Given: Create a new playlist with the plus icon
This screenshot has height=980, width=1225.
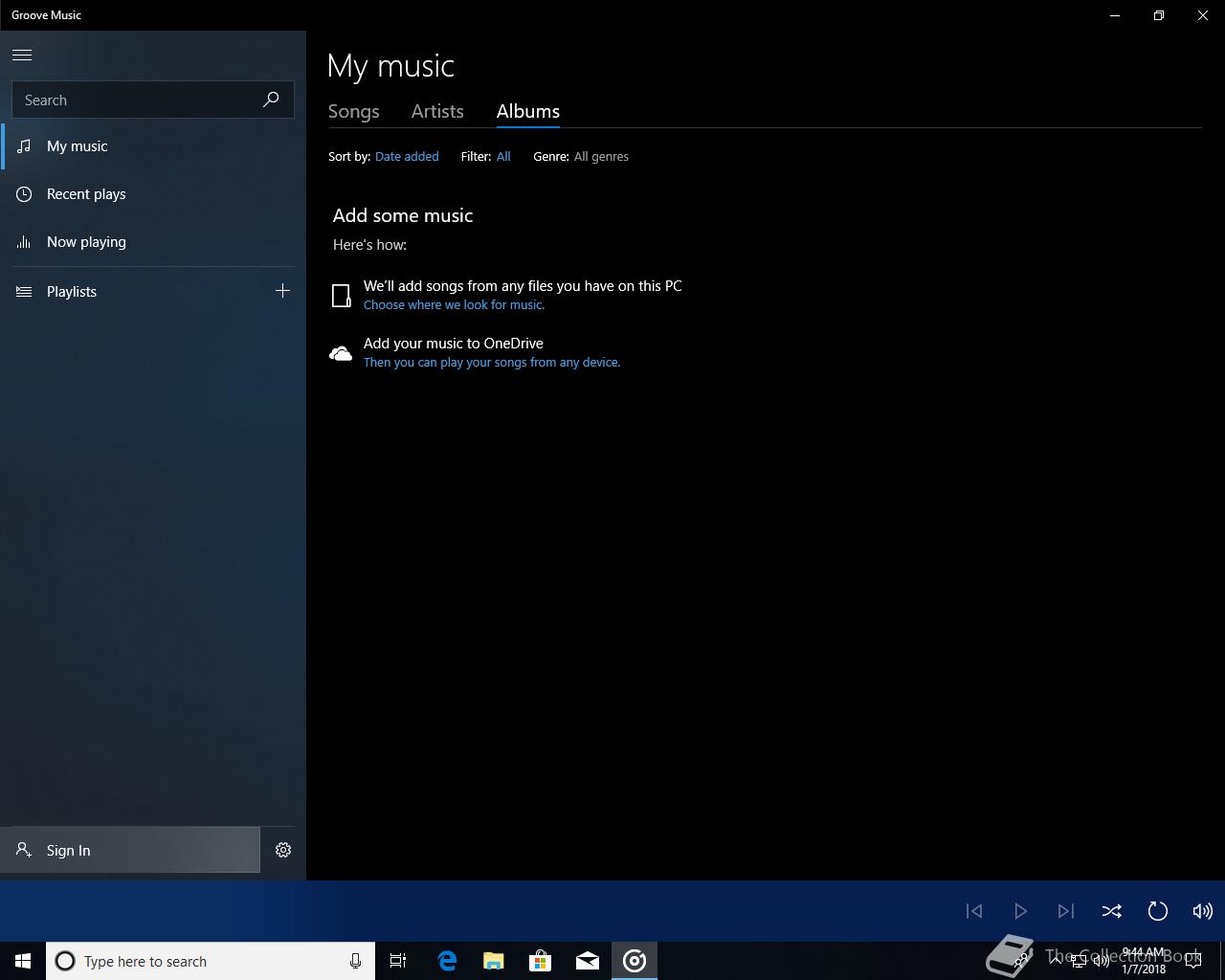Looking at the screenshot, I should [282, 291].
